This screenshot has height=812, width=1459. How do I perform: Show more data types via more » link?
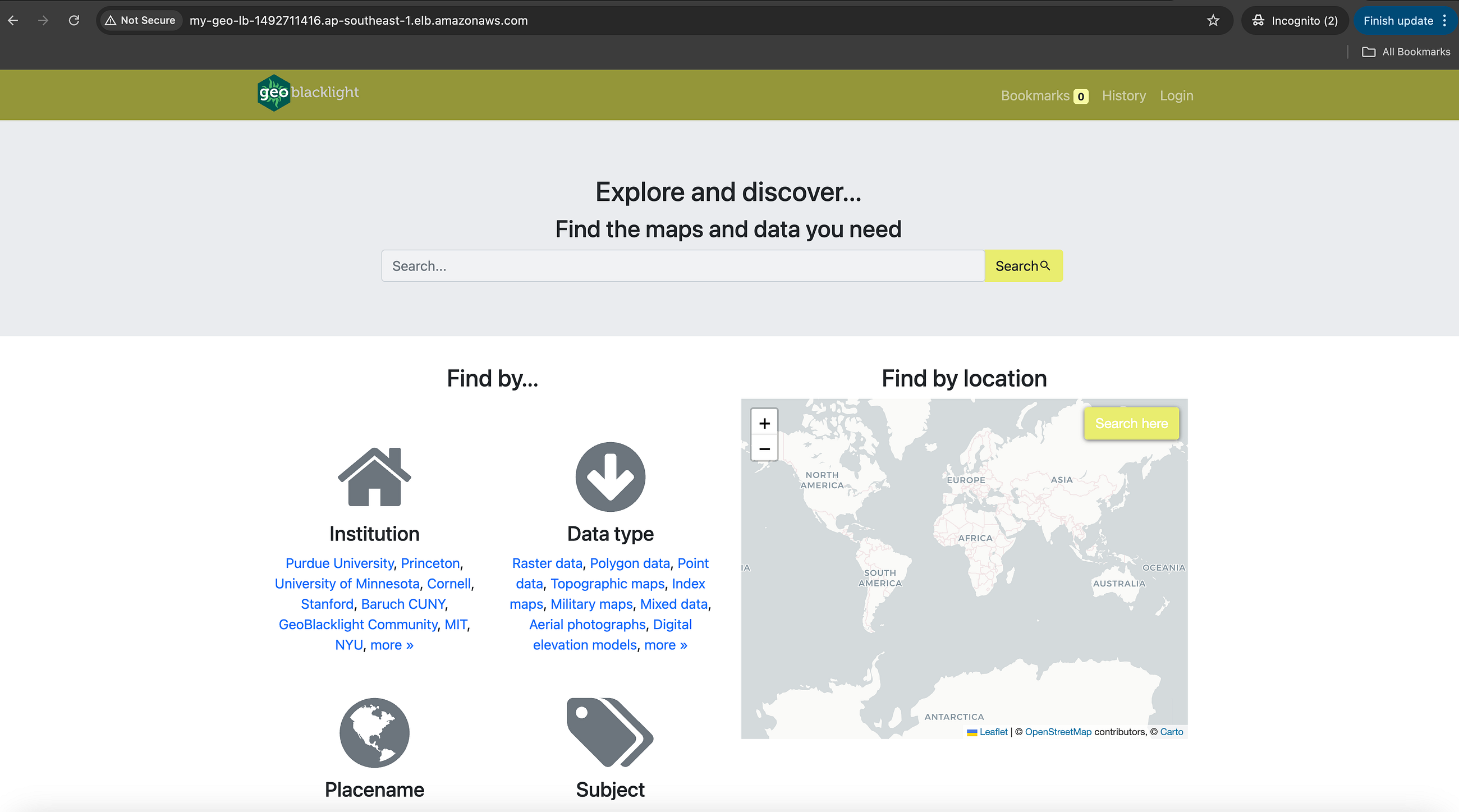(x=666, y=645)
